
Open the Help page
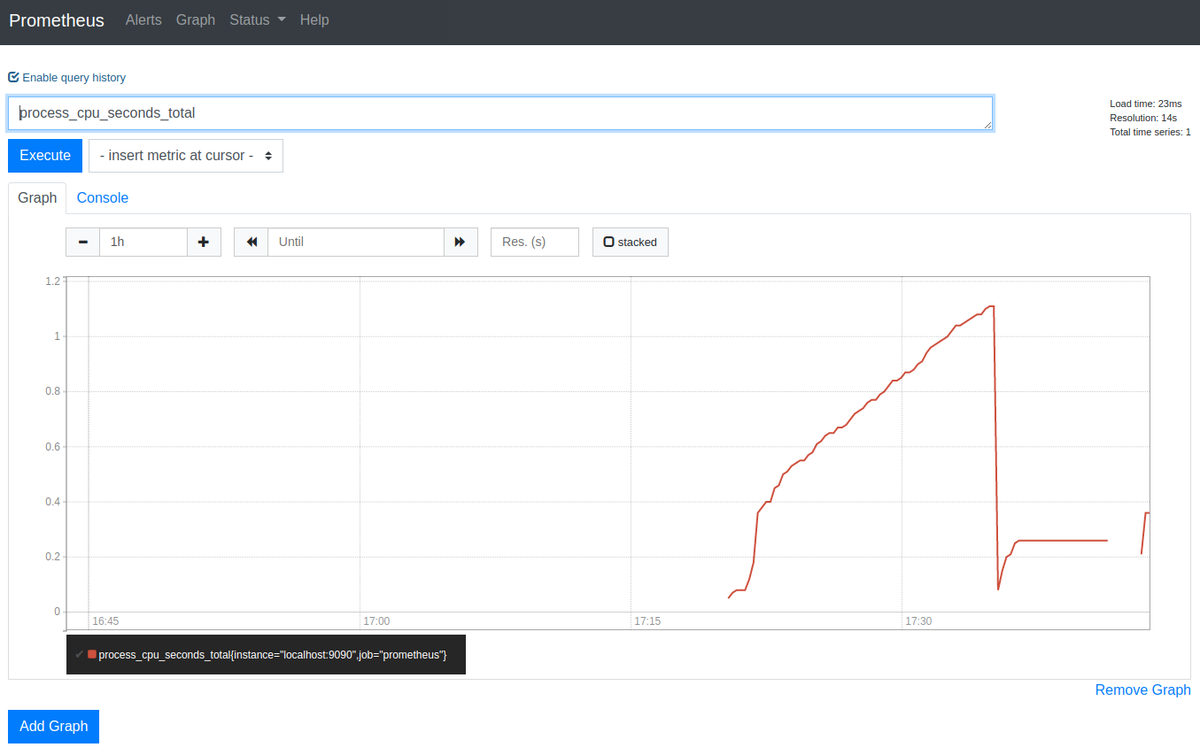tap(314, 20)
